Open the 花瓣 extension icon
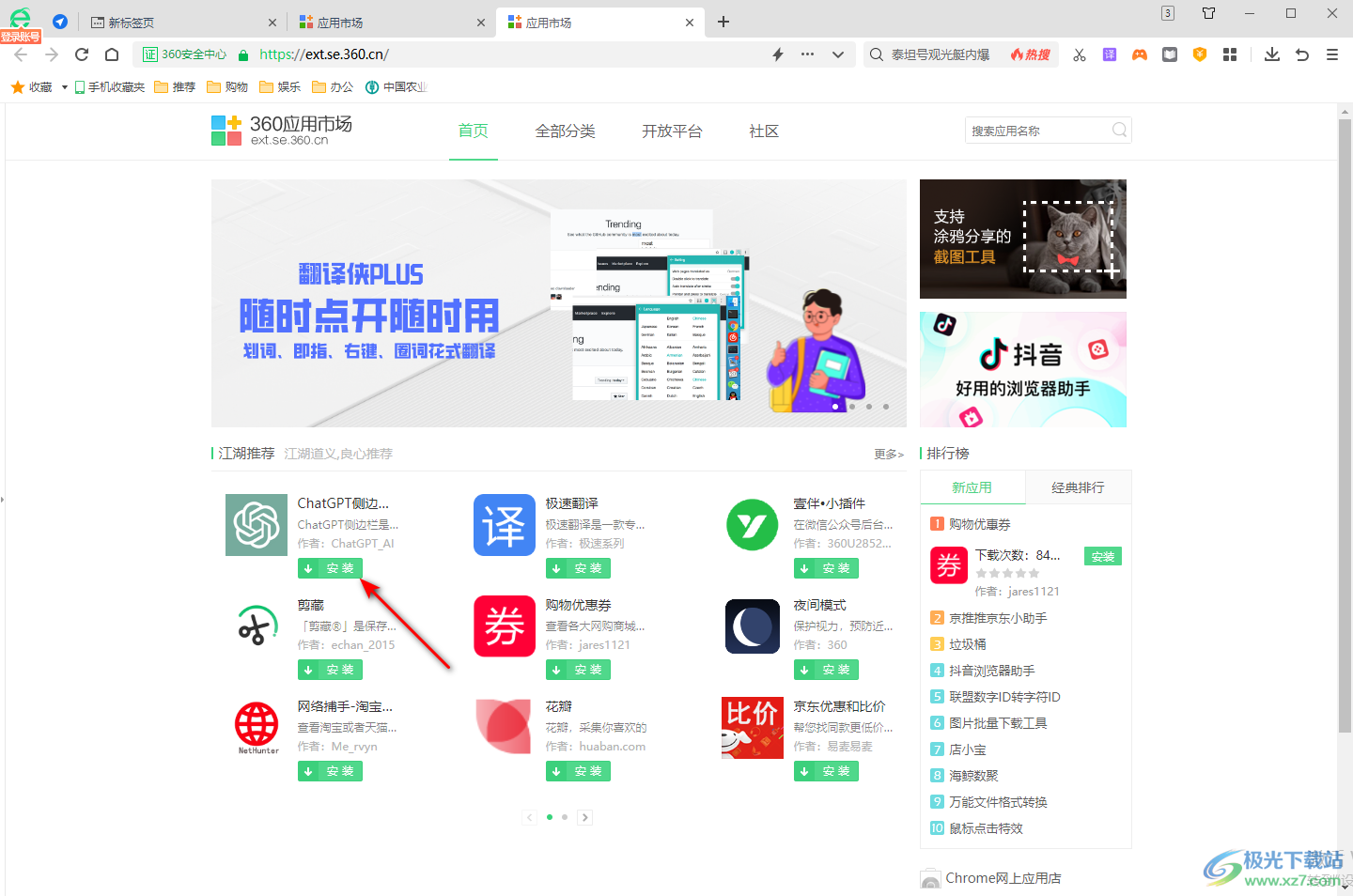The image size is (1353, 896). [505, 728]
